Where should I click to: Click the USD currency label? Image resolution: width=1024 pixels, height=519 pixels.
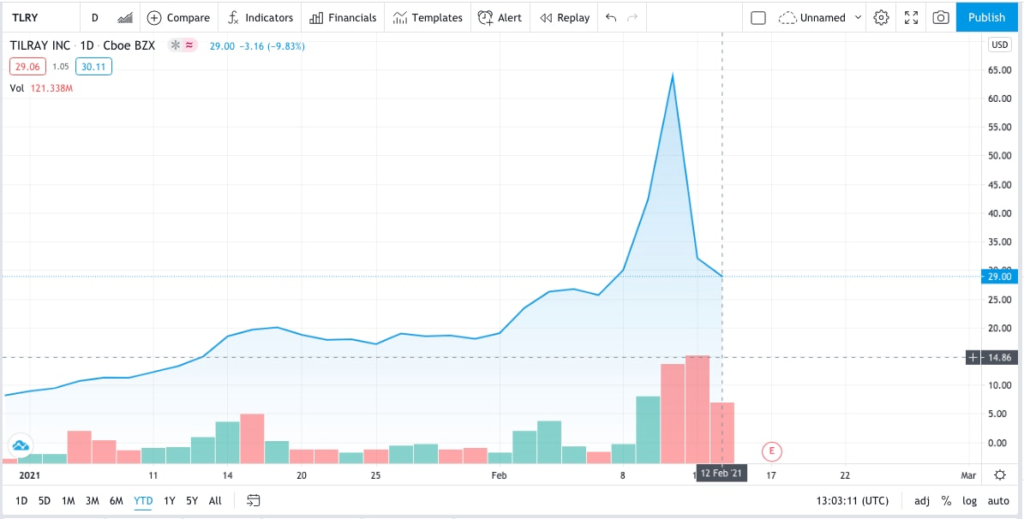point(999,45)
